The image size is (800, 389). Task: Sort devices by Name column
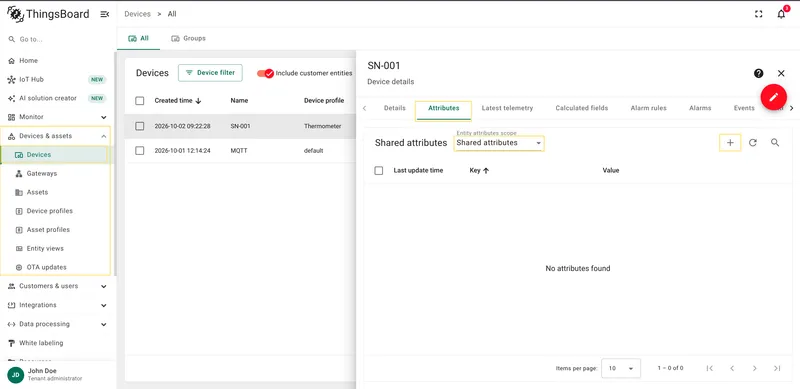[x=239, y=101]
